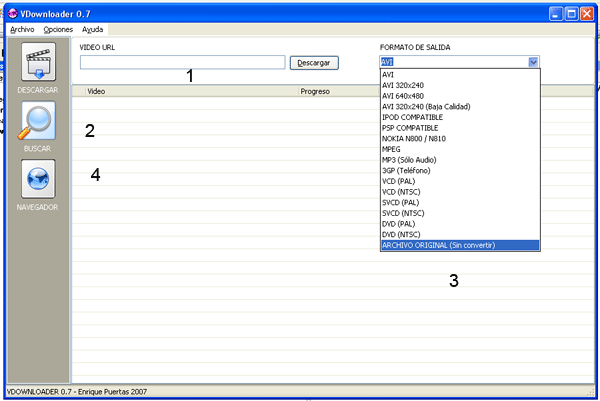This screenshot has width=600, height=401.
Task: Click the Video column header
Action: click(97, 91)
